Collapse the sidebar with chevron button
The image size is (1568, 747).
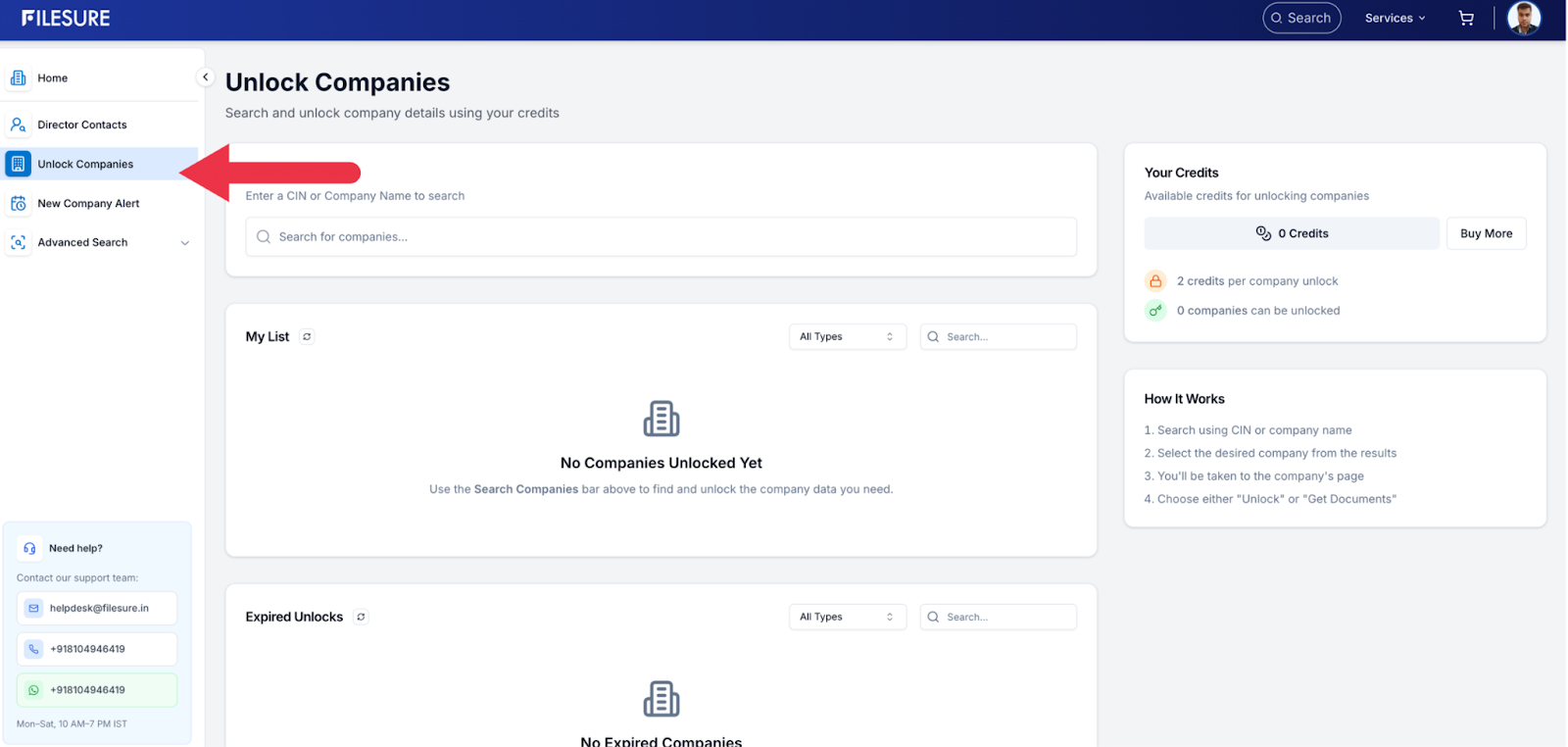click(205, 77)
